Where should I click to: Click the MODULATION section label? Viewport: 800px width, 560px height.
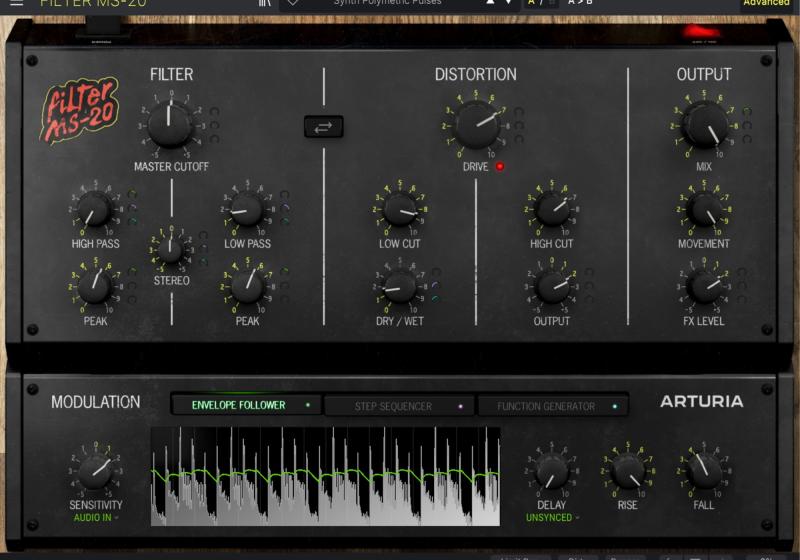[95, 402]
